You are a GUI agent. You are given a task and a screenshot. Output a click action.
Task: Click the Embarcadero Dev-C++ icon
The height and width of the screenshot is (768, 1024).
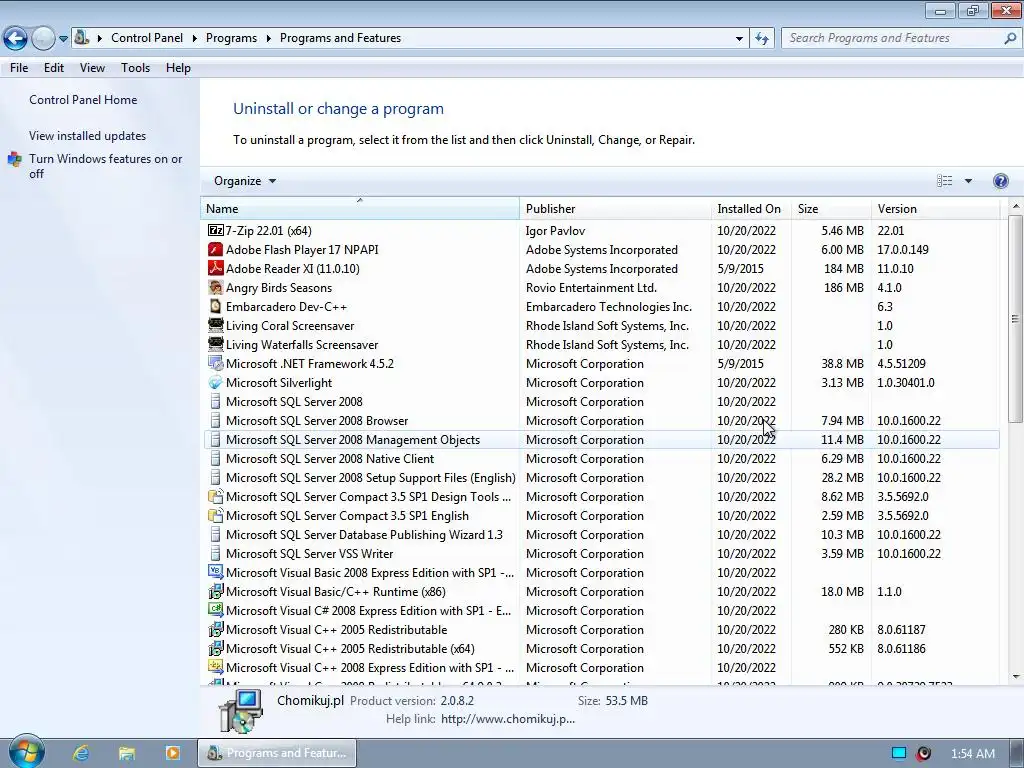tap(216, 306)
